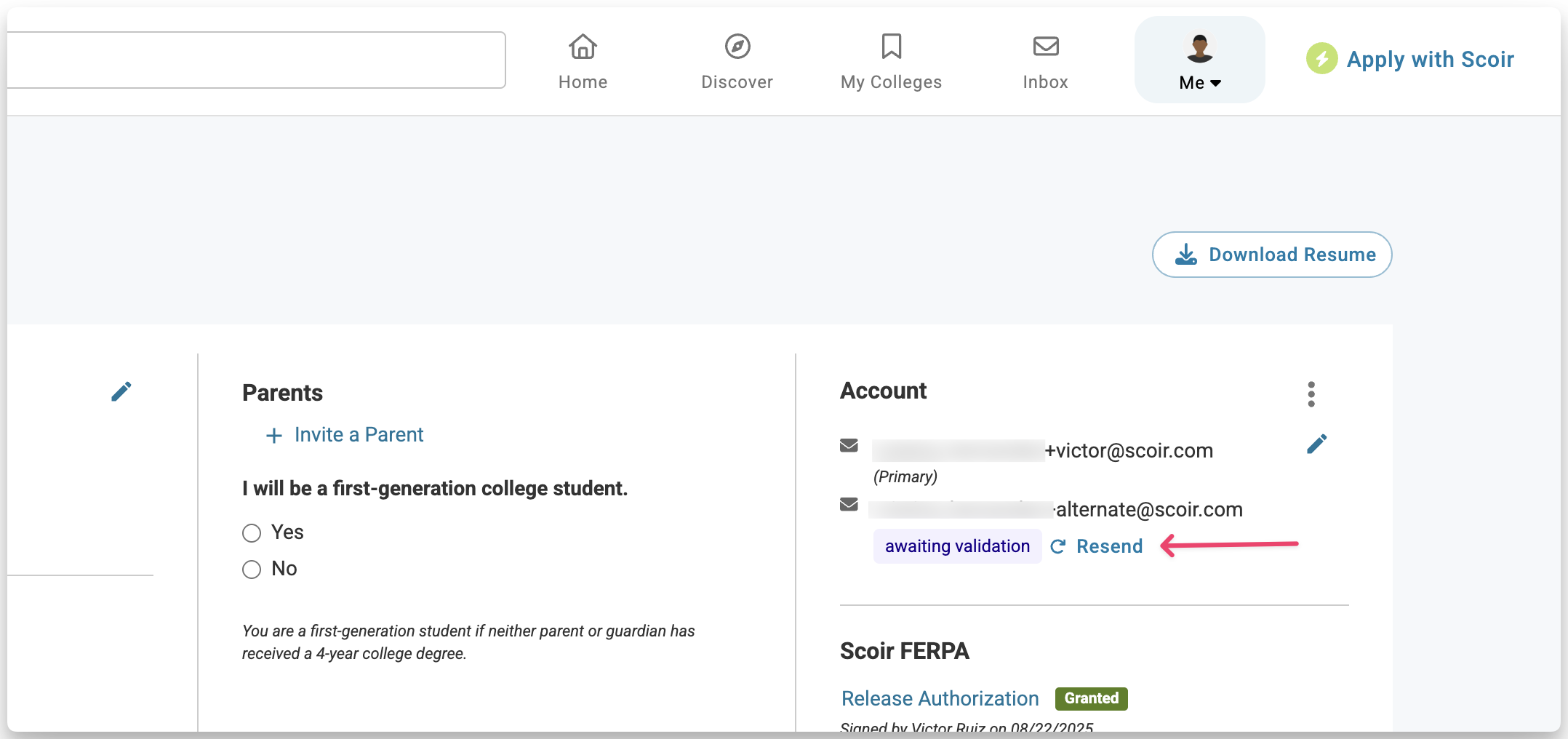Click the Home house icon
This screenshot has width=1568, height=739.
pos(583,47)
